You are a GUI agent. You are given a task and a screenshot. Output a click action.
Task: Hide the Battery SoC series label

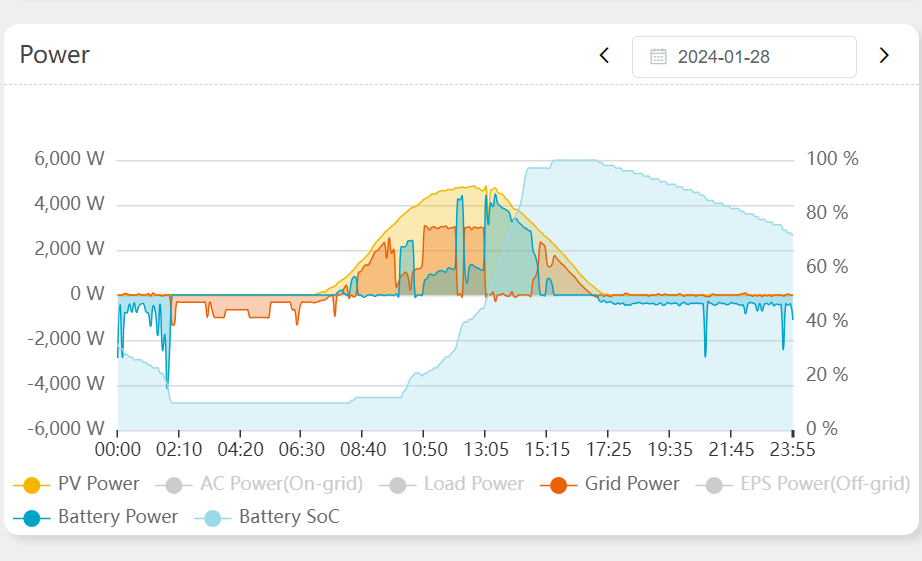tap(289, 517)
